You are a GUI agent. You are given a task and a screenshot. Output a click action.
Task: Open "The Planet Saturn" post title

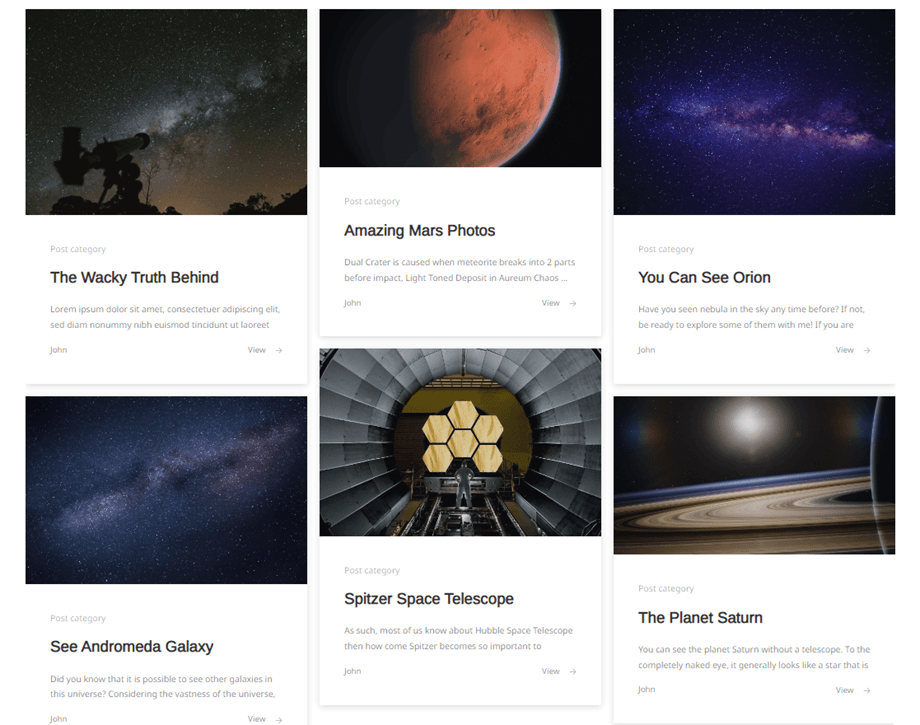pyautogui.click(x=700, y=618)
